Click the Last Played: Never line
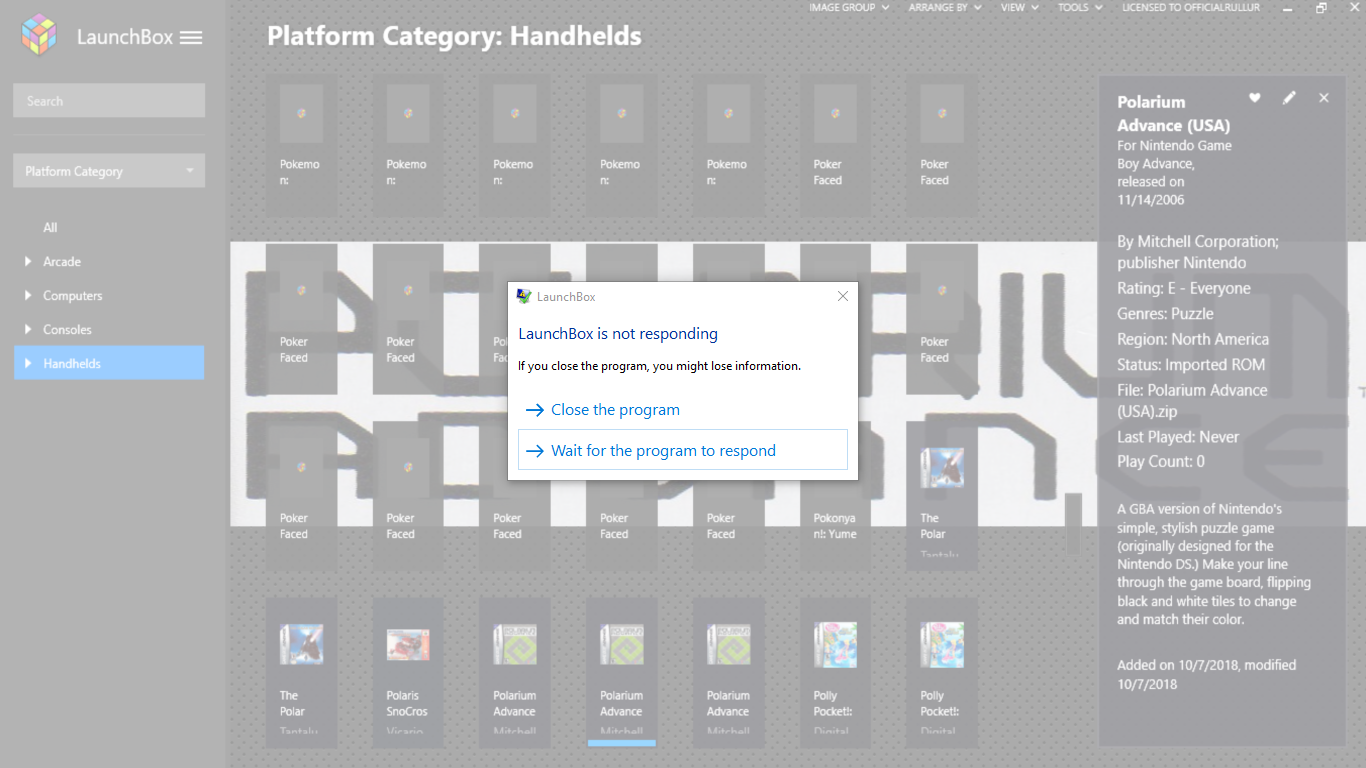 coord(1178,437)
